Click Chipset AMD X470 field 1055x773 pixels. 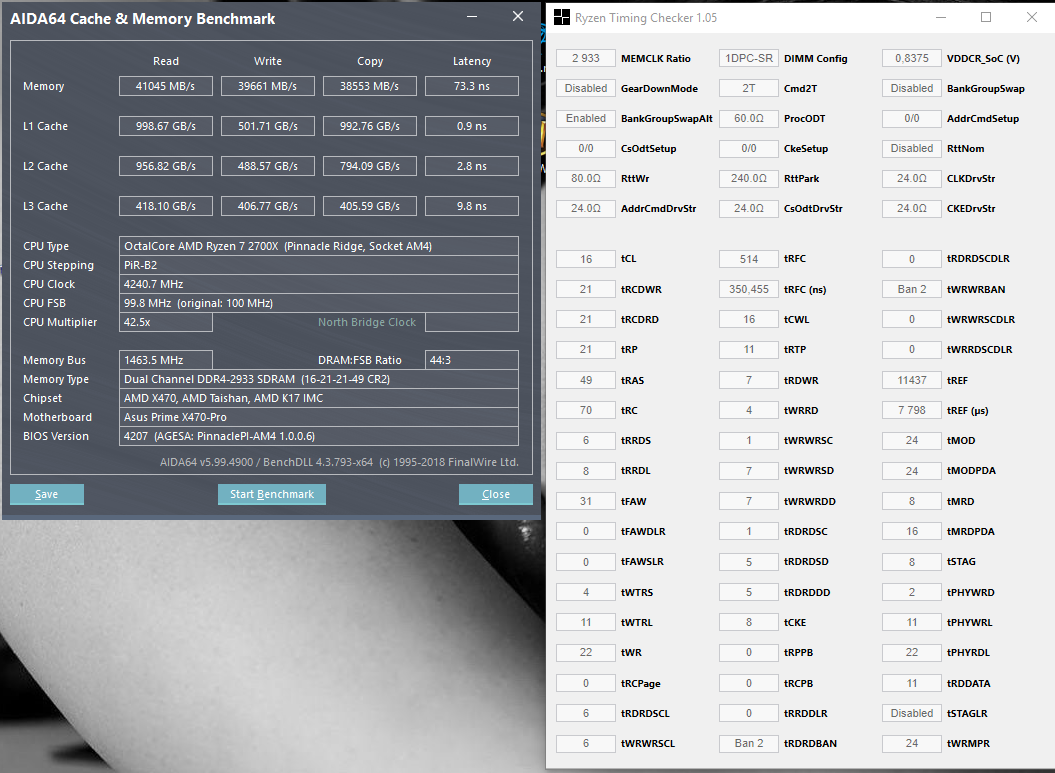pos(319,398)
